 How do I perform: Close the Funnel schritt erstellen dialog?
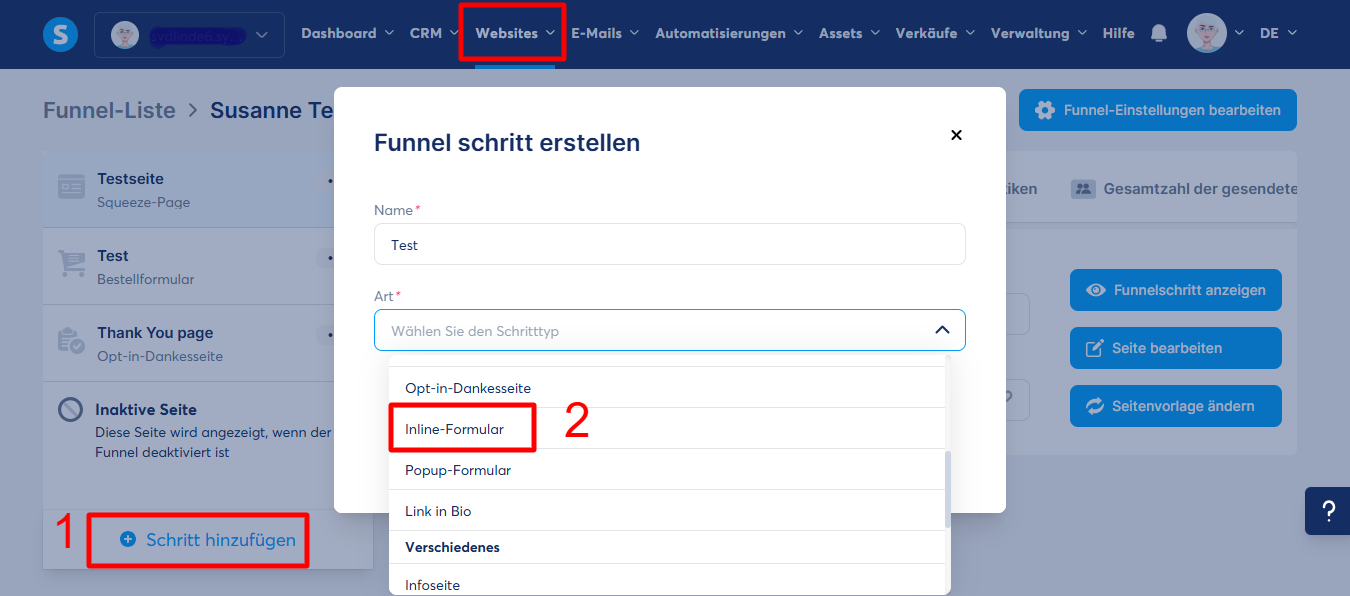click(956, 135)
